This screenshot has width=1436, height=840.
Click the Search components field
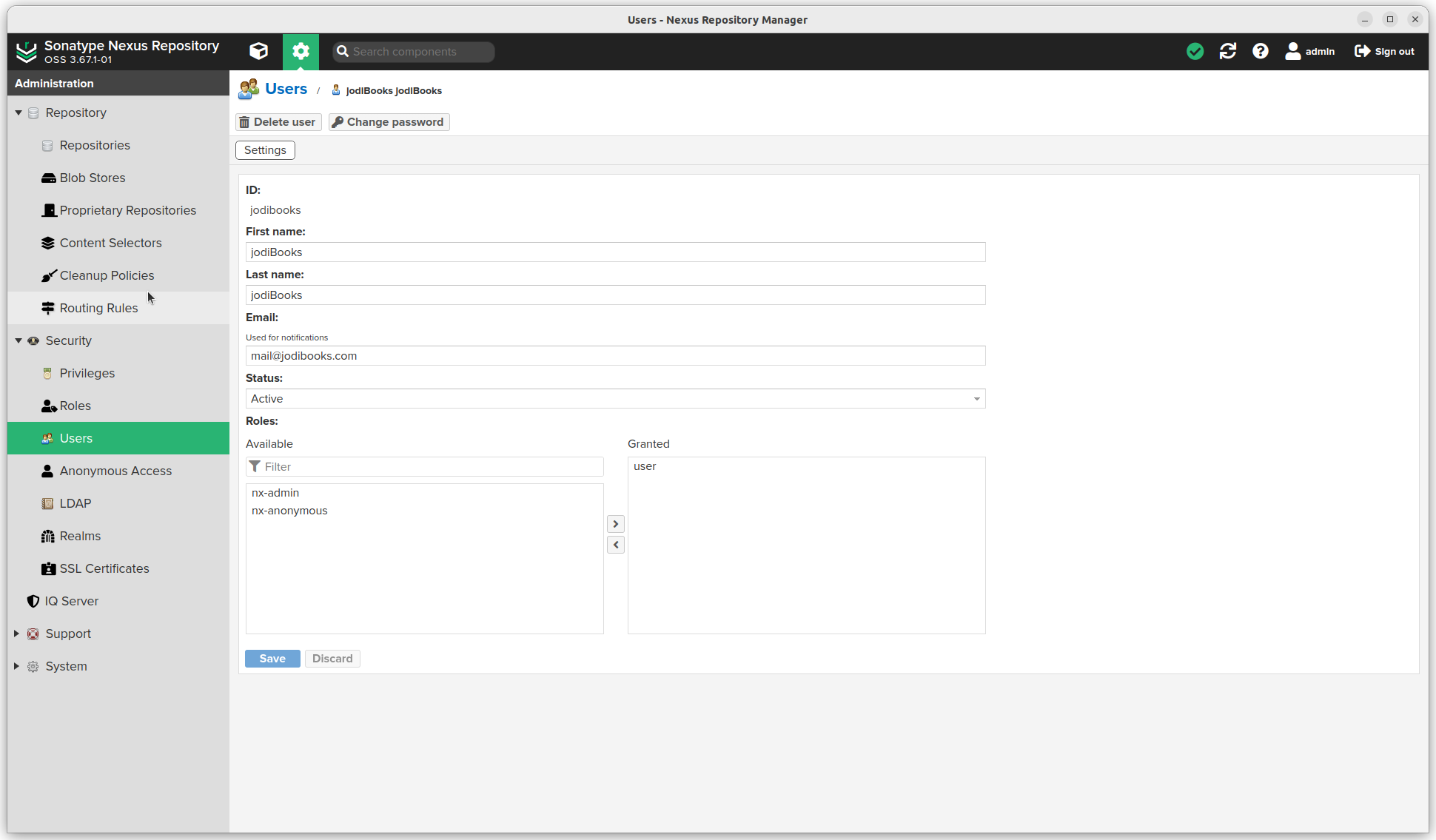click(413, 51)
